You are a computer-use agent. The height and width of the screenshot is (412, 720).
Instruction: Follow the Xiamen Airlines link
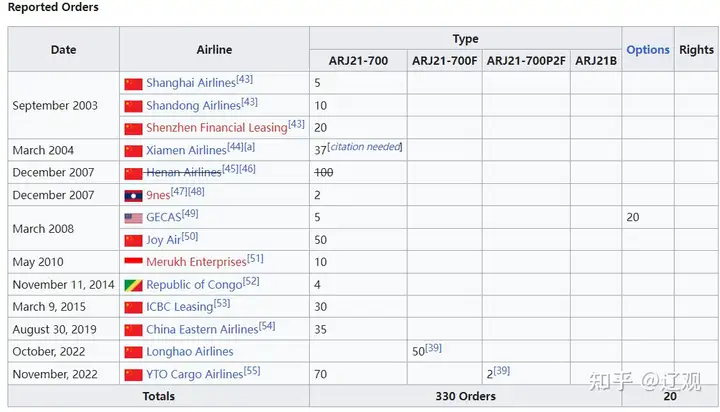tap(186, 150)
